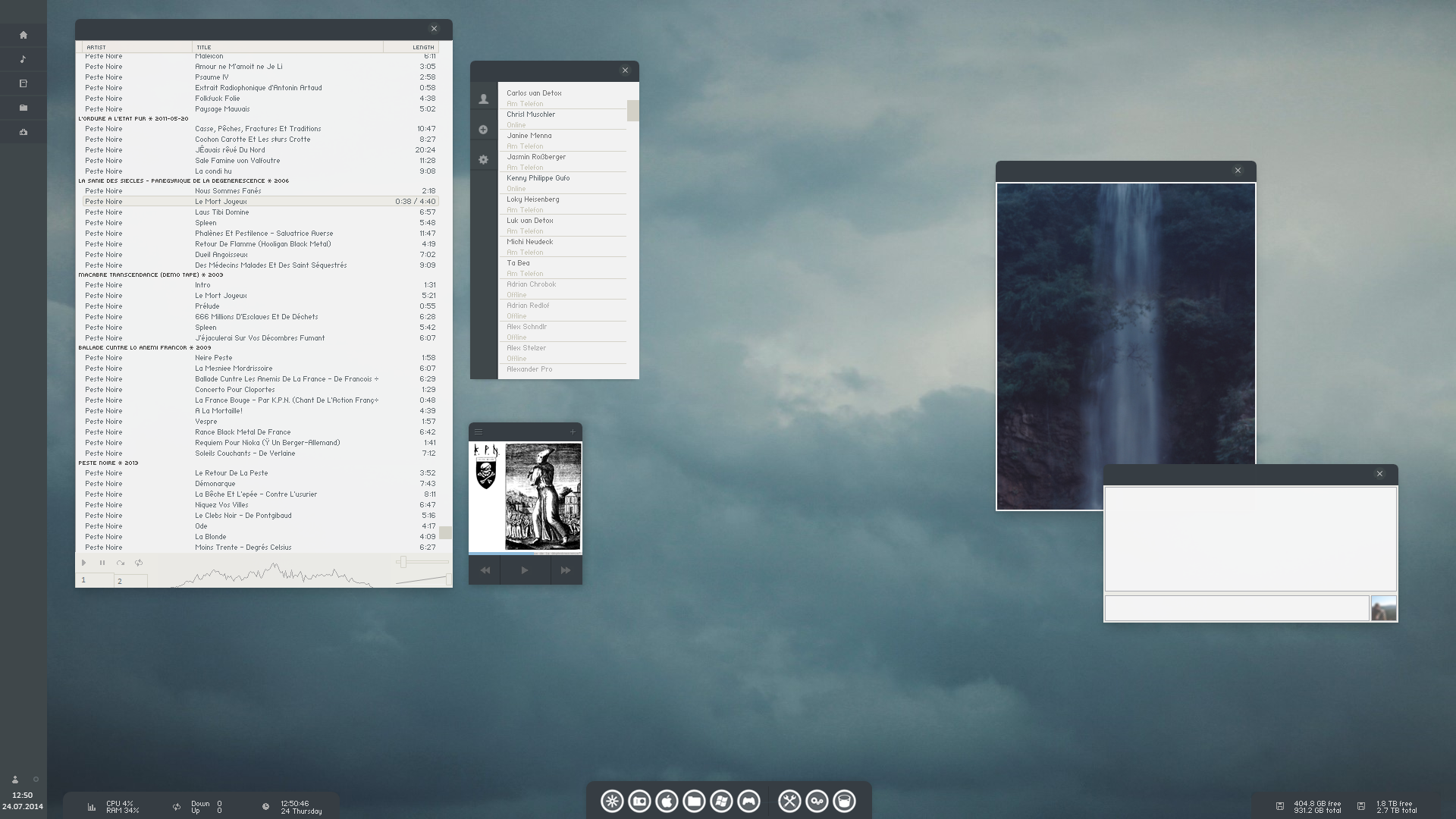Select track Dueil Angoisseus
The width and height of the screenshot is (1456, 819).
tap(260, 255)
